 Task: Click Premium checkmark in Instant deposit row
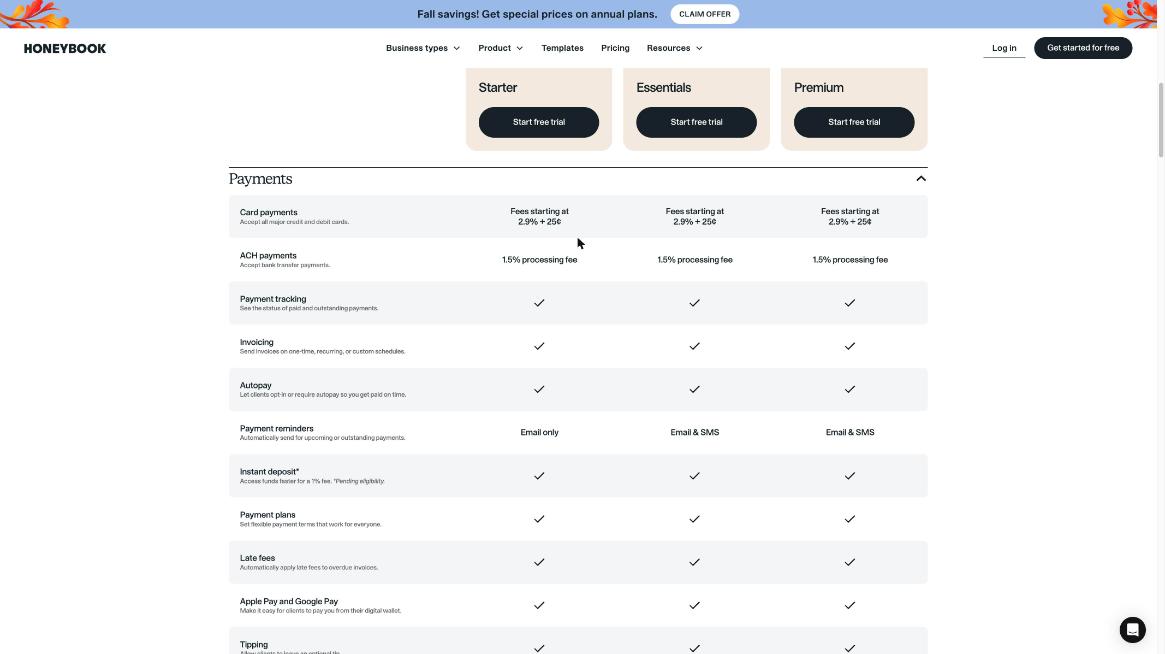point(850,476)
